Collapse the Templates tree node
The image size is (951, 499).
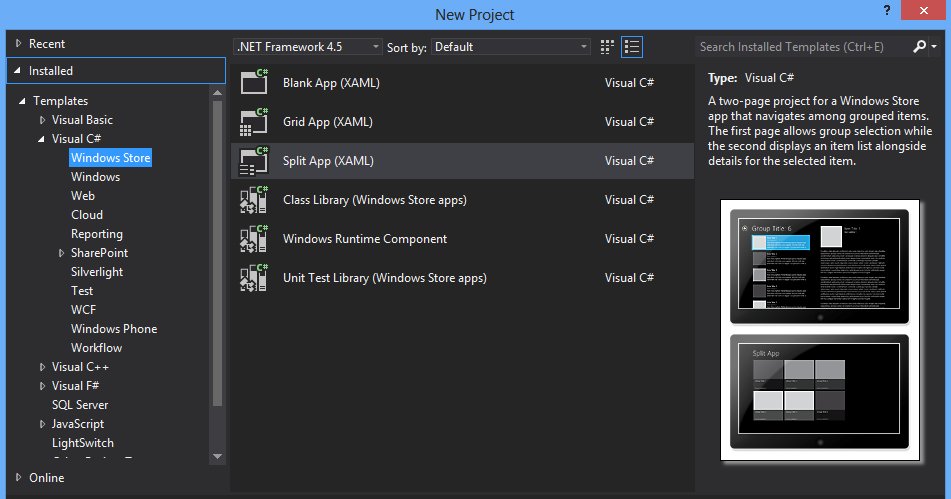[x=22, y=101]
